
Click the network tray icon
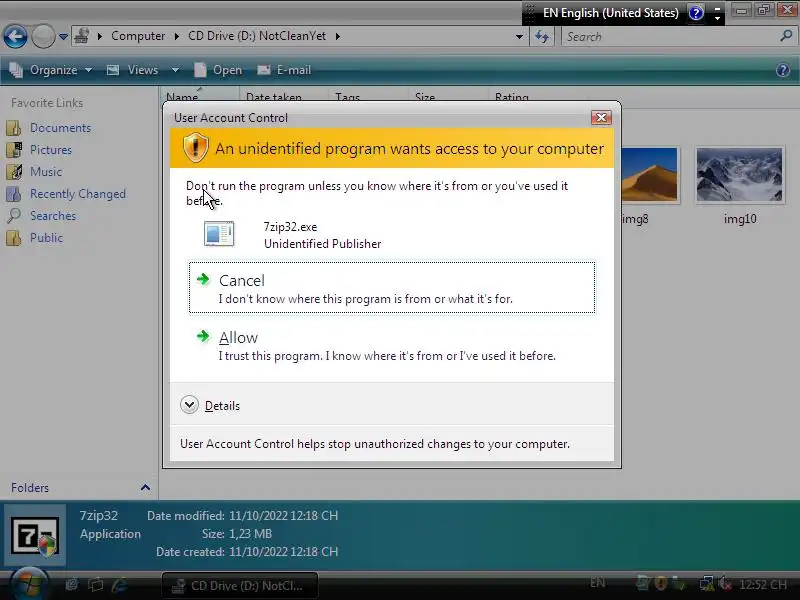click(706, 584)
